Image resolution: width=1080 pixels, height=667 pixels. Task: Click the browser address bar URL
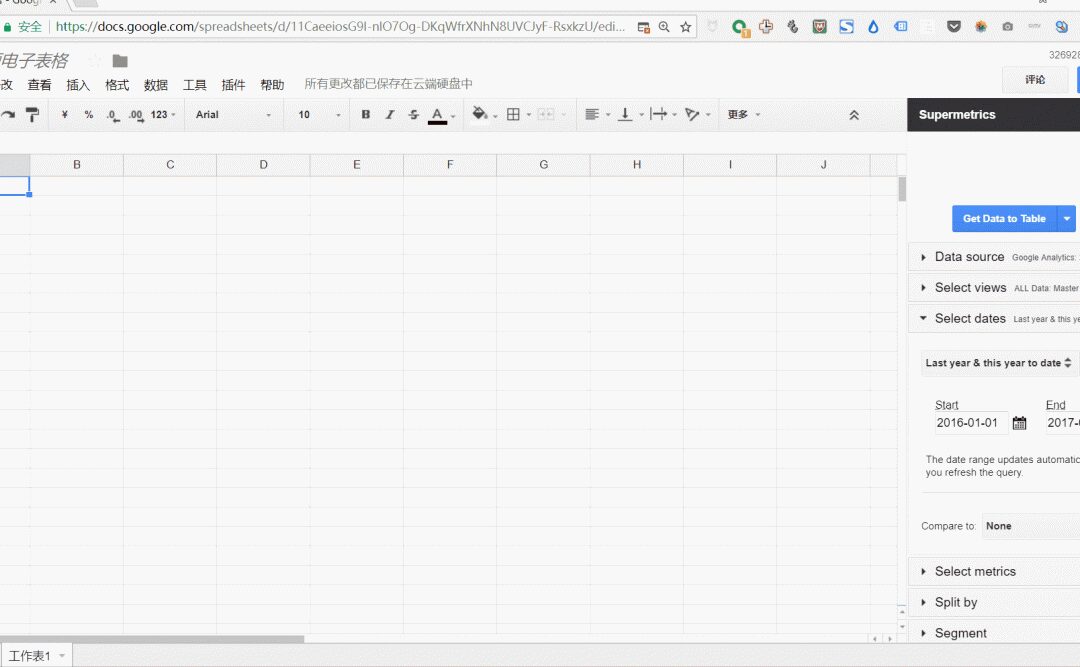[340, 27]
